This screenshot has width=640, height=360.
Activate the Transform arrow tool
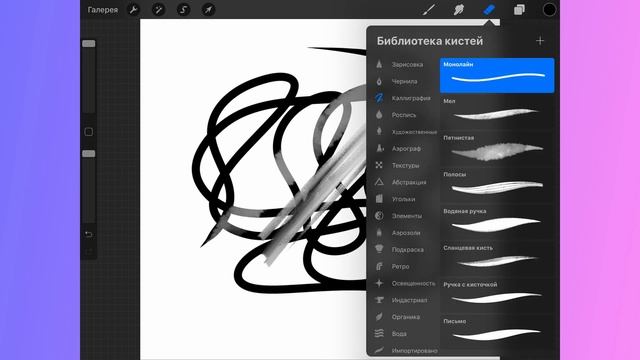(x=208, y=10)
